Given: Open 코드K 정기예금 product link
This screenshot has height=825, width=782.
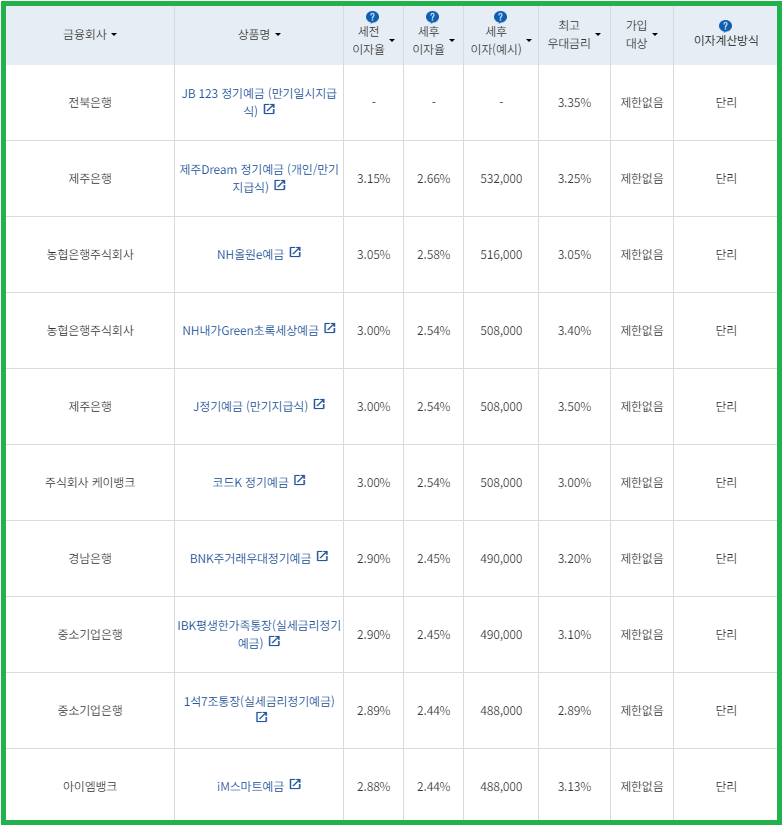Looking at the screenshot, I should click(x=250, y=482).
